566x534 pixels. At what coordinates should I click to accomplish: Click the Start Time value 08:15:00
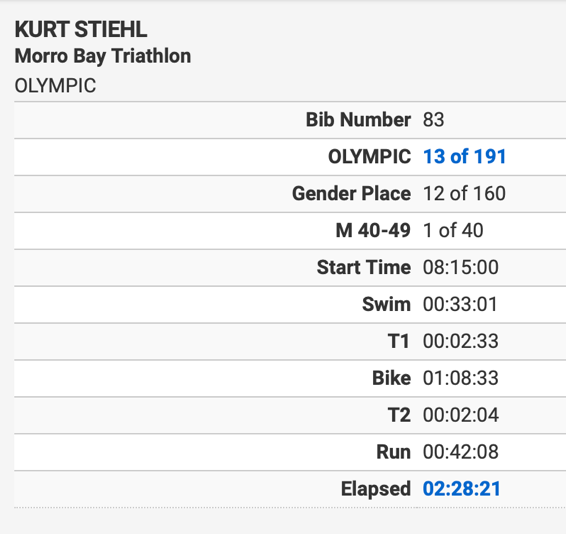(x=461, y=267)
